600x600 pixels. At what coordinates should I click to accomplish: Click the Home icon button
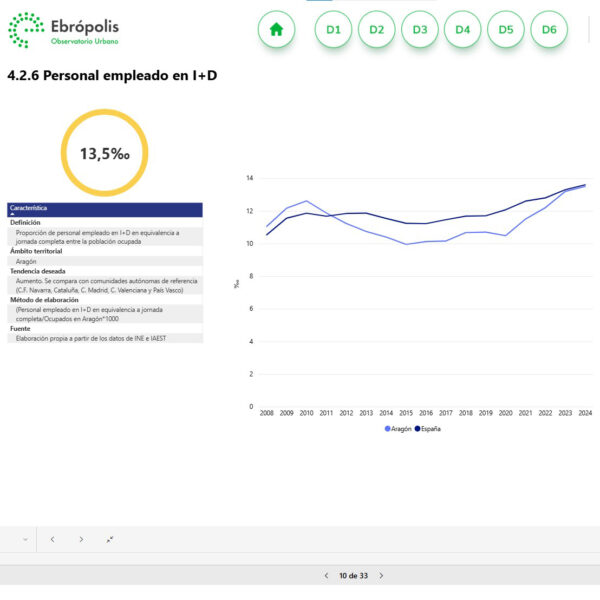pyautogui.click(x=276, y=30)
